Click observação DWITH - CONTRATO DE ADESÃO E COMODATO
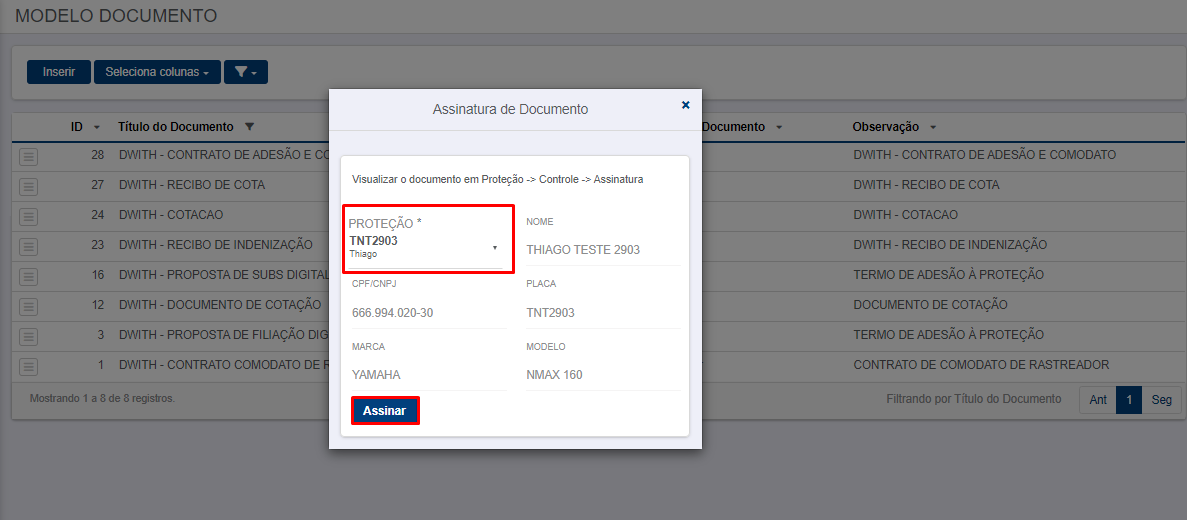The height and width of the screenshot is (520, 1187). [985, 154]
